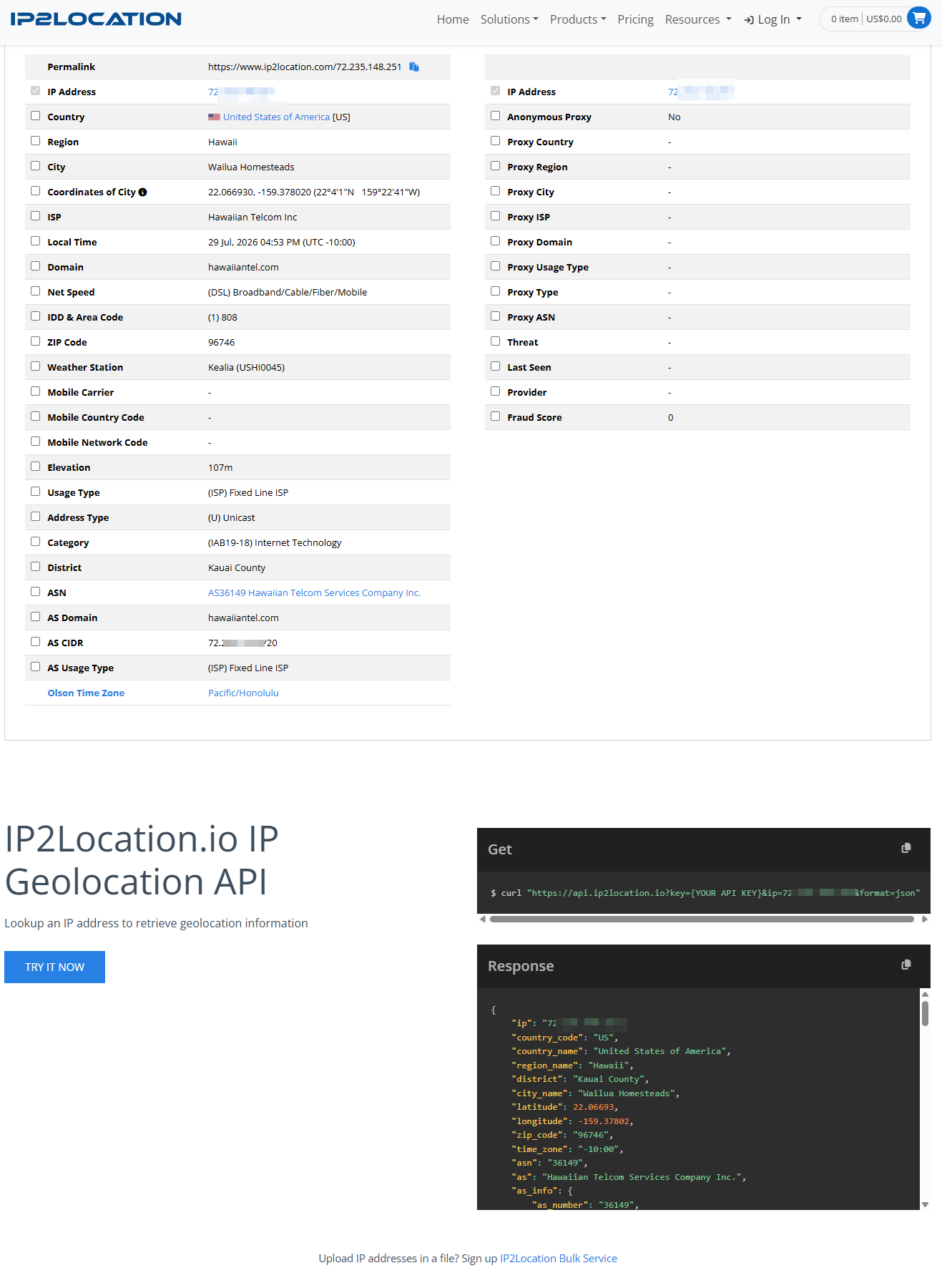Click the curl command text
This screenshot has width=942, height=1288.
(x=705, y=892)
